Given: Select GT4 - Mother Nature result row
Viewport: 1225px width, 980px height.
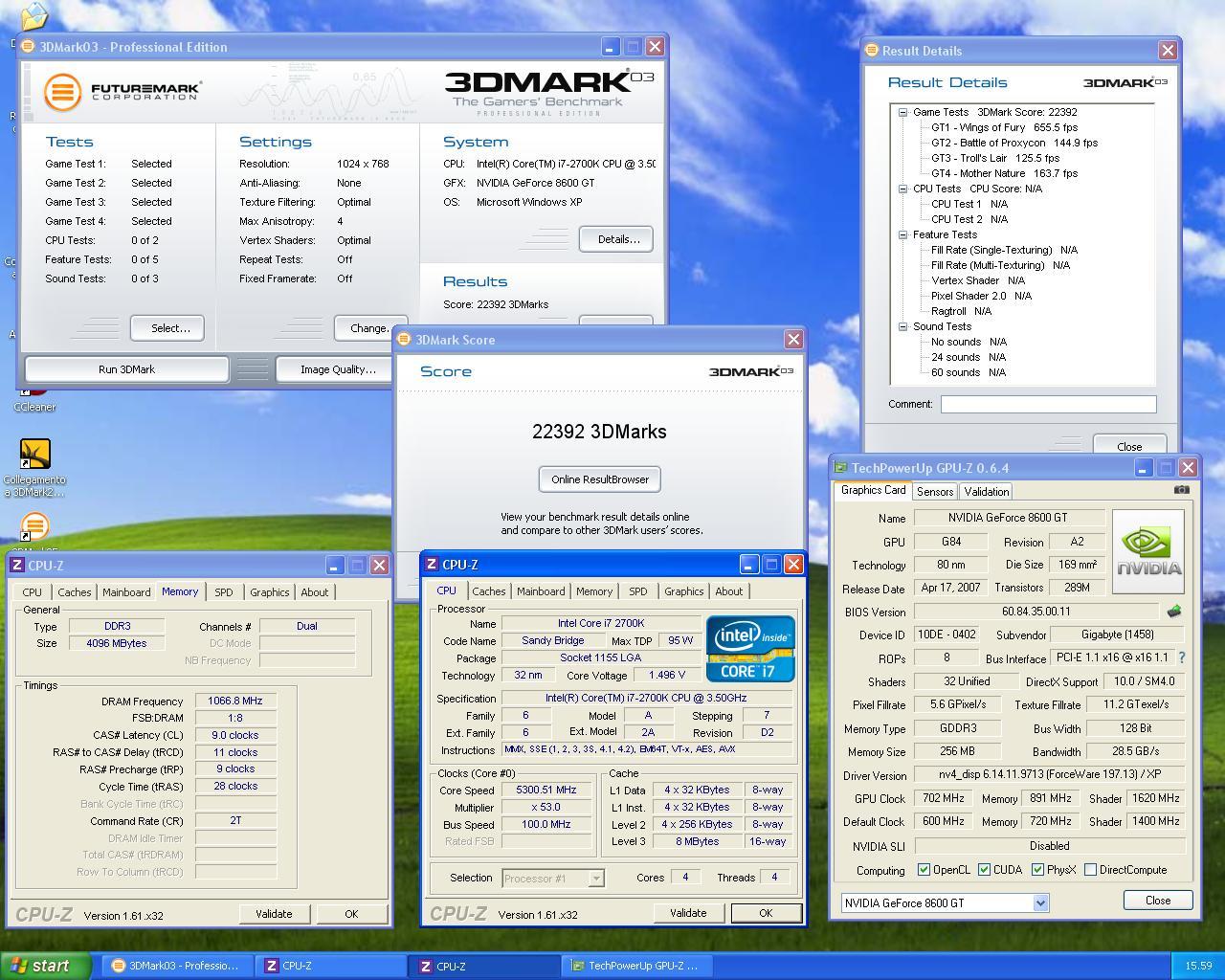Looking at the screenshot, I should (x=1004, y=173).
